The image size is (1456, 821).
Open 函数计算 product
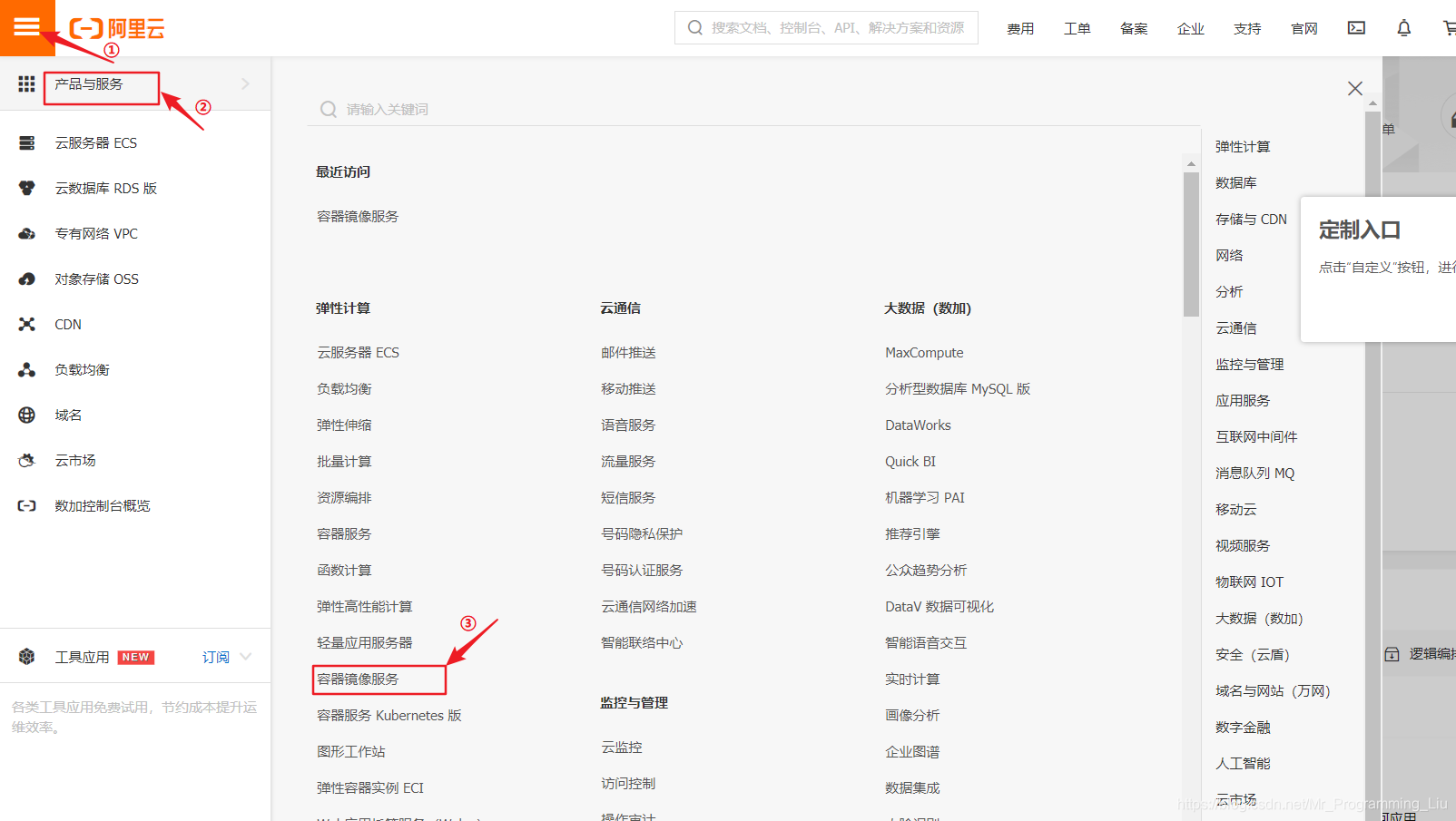(x=344, y=571)
